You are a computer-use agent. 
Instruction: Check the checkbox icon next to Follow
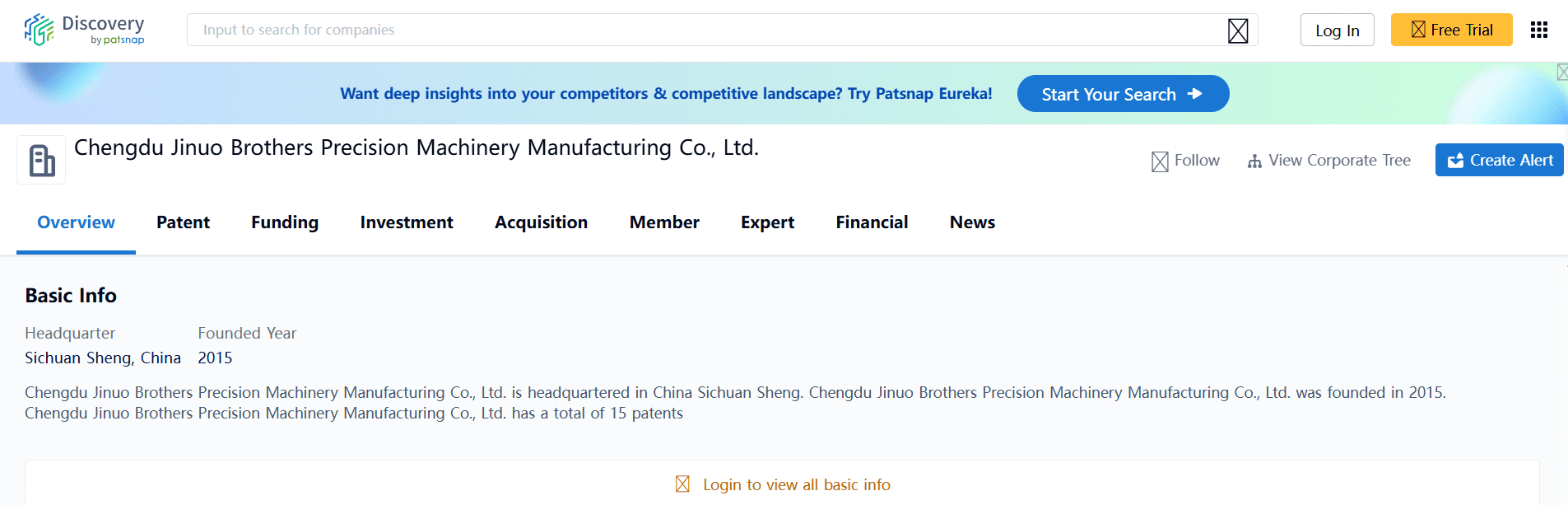pos(1161,160)
